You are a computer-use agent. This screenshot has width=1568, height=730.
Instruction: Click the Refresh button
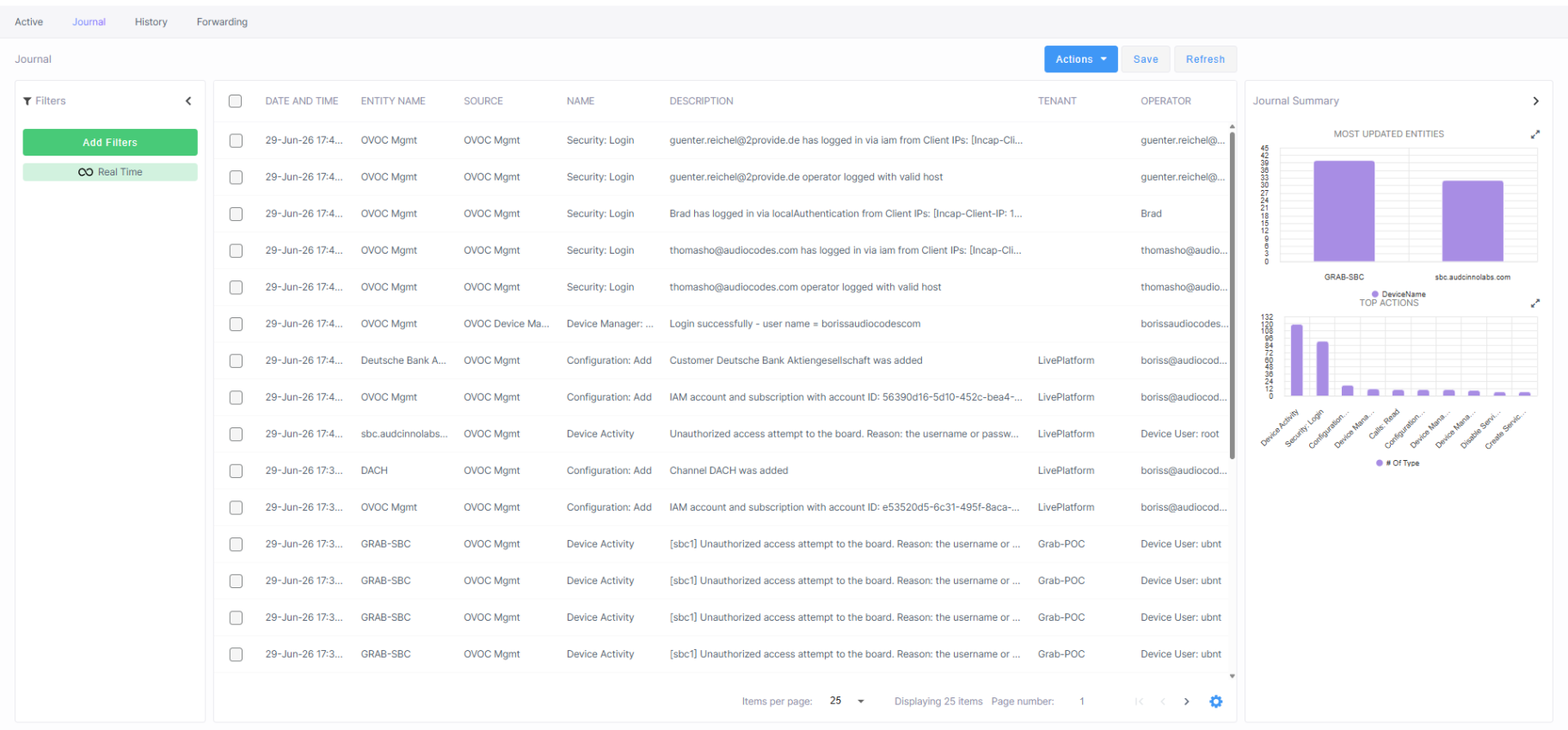click(x=1205, y=59)
